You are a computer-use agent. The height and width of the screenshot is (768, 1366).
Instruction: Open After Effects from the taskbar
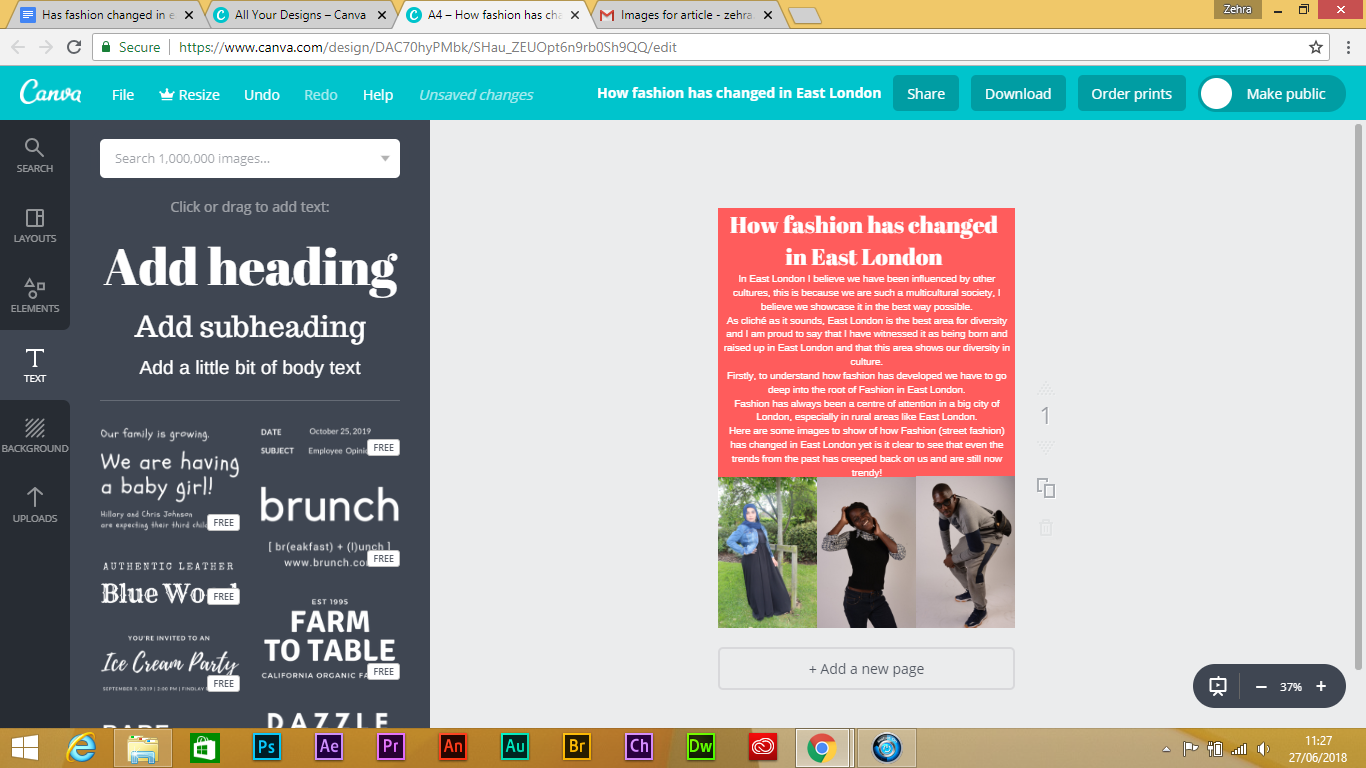327,747
